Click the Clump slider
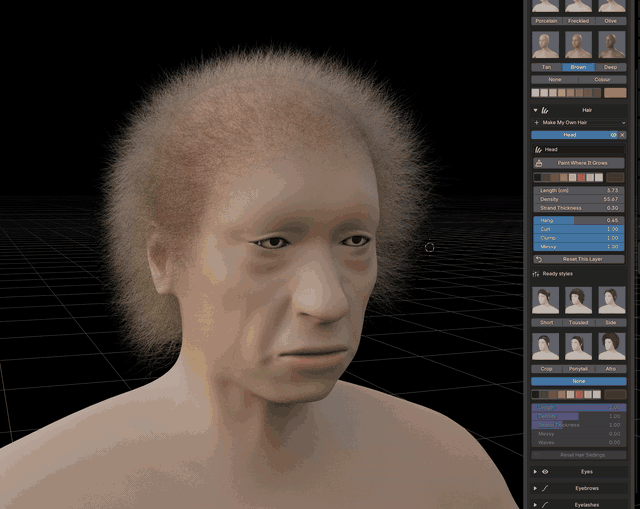This screenshot has height=509, width=640. 579,238
